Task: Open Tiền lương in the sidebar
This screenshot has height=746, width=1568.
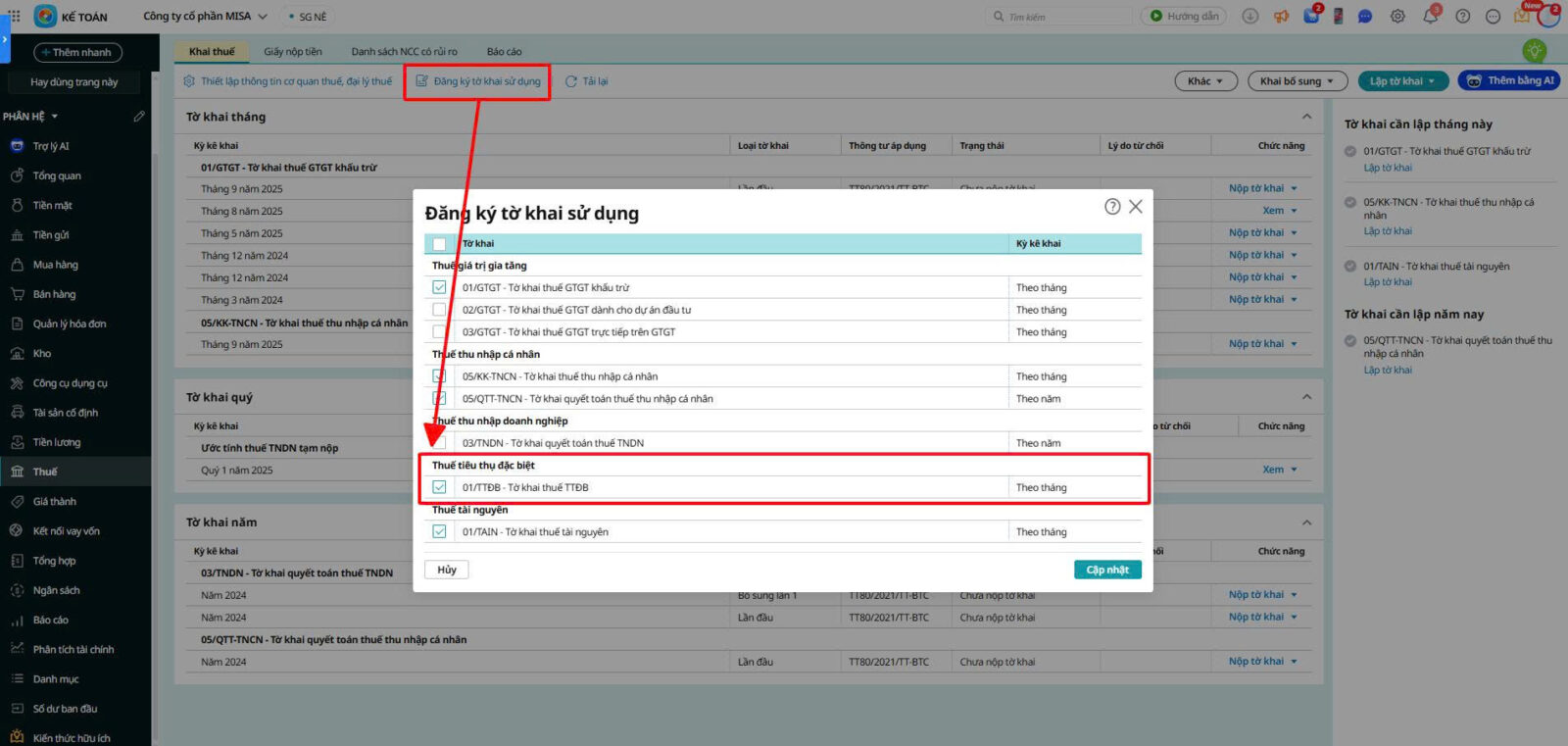Action: click(x=57, y=442)
